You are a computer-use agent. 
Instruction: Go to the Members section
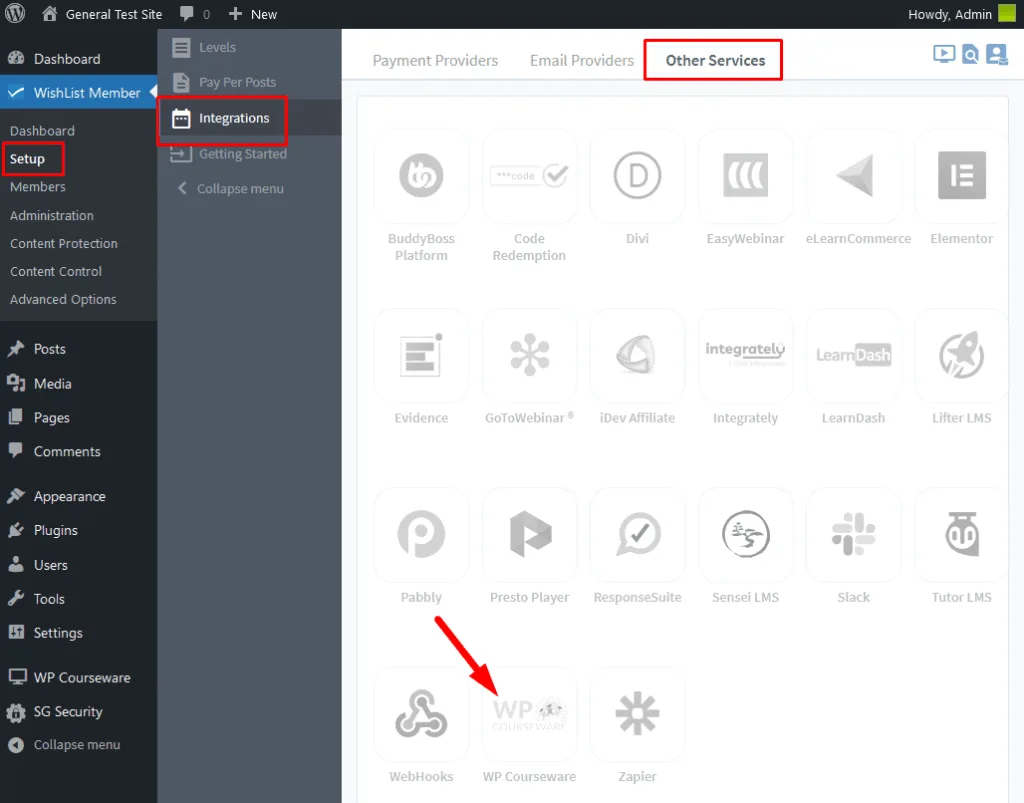click(x=38, y=187)
